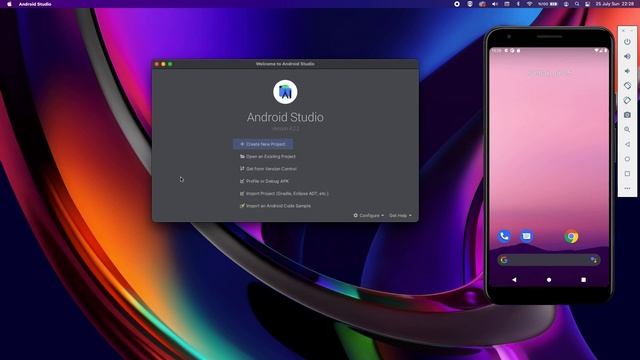Open Android Studio menu in menu bar

point(35,4)
